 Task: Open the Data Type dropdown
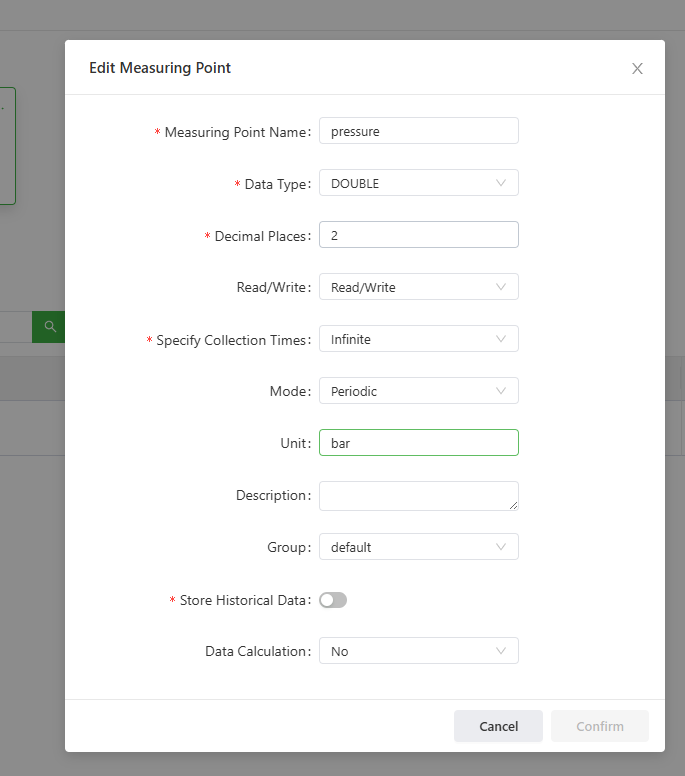click(419, 183)
